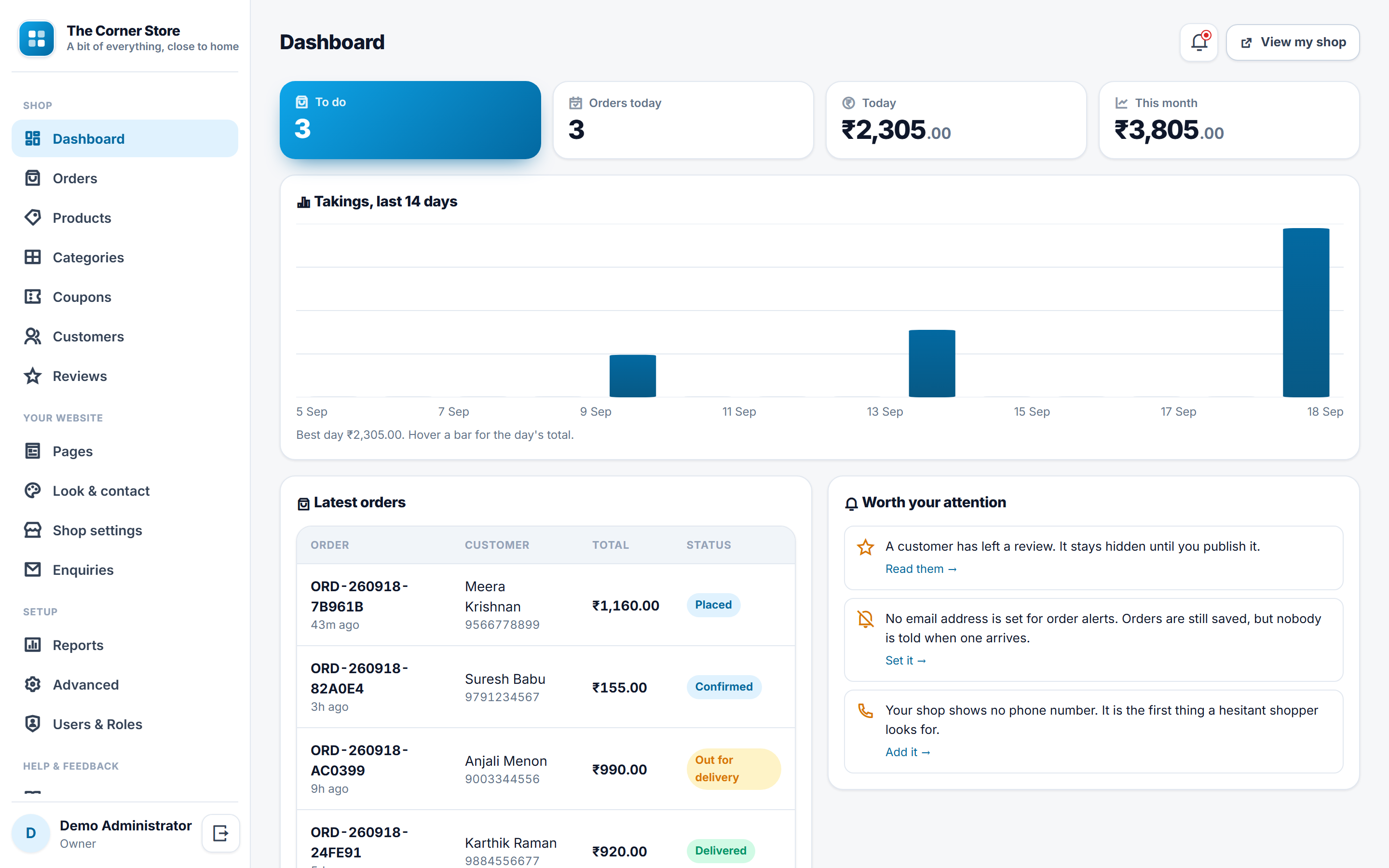Click the Set it link
Image resolution: width=1389 pixels, height=868 pixels.
pos(905,661)
